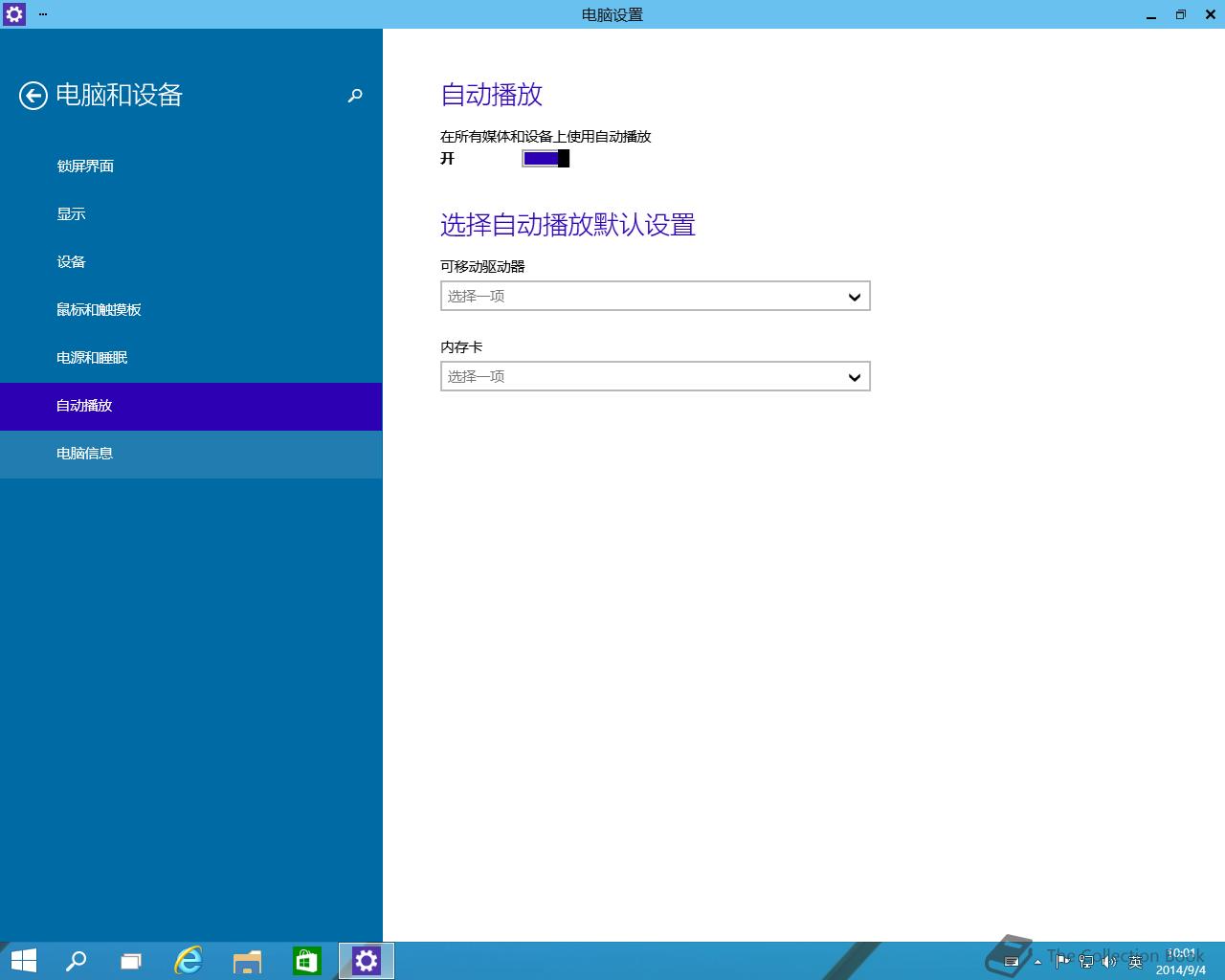Image resolution: width=1225 pixels, height=980 pixels.
Task: Minimize the 电脑设置 window
Action: (1151, 14)
